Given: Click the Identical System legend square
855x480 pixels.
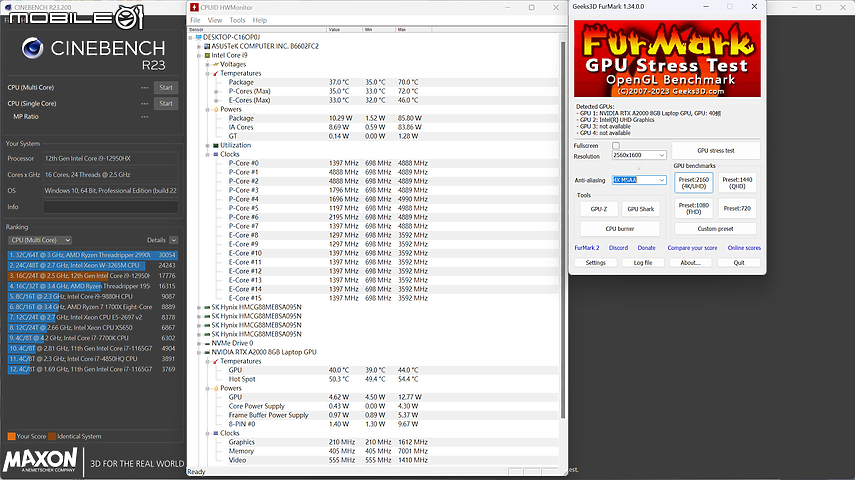Looking at the screenshot, I should (52, 436).
